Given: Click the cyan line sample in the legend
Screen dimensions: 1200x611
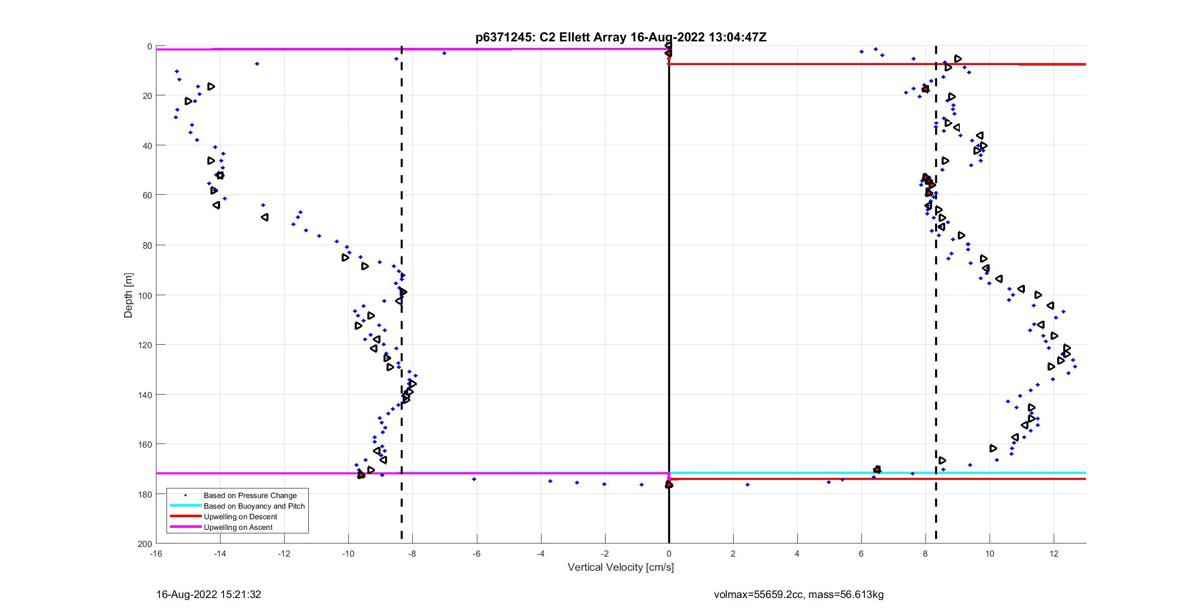Looking at the screenshot, I should 184,506.
